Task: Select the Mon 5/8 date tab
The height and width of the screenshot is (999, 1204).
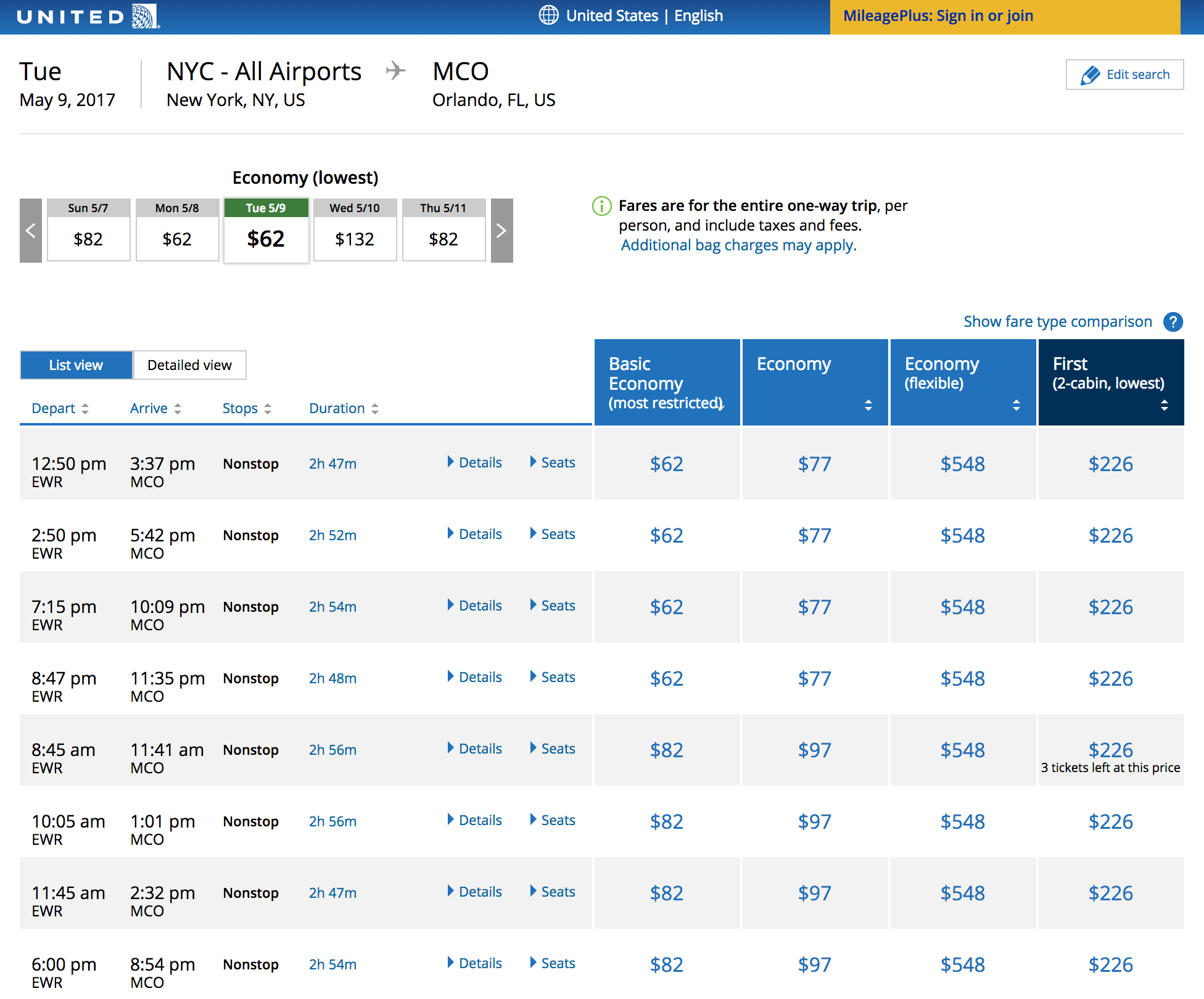Action: coord(177,231)
